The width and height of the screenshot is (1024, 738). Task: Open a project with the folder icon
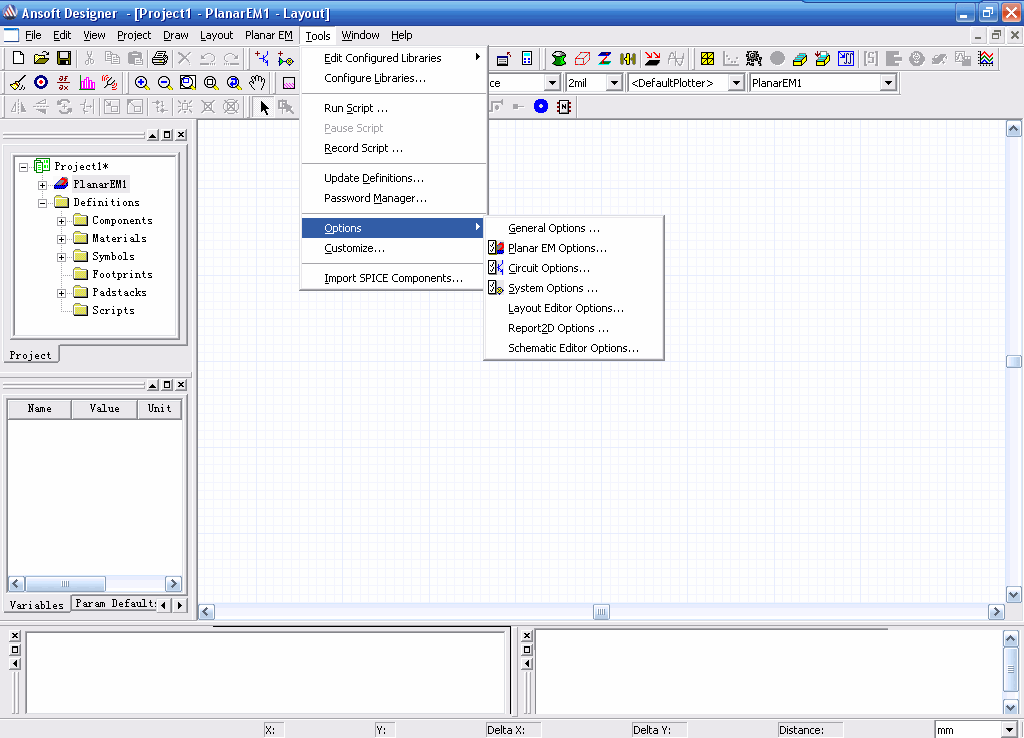tap(41, 59)
